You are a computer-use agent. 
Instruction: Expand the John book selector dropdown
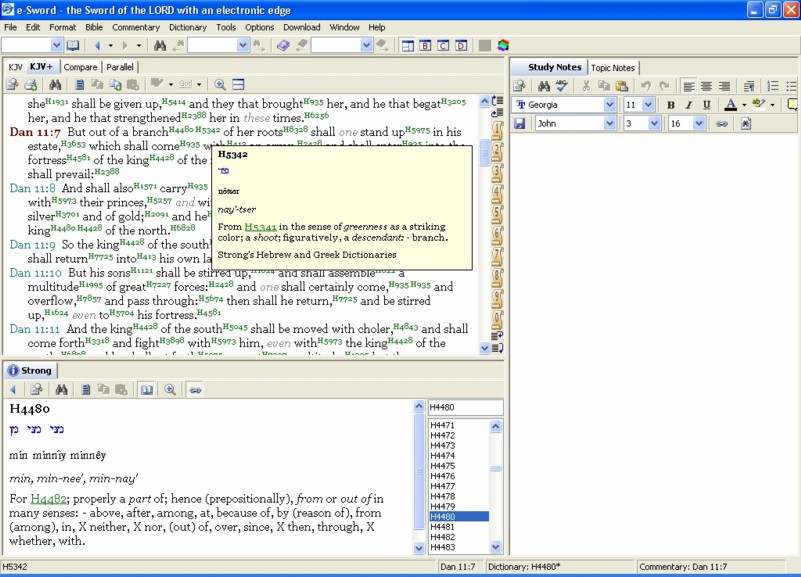click(609, 124)
